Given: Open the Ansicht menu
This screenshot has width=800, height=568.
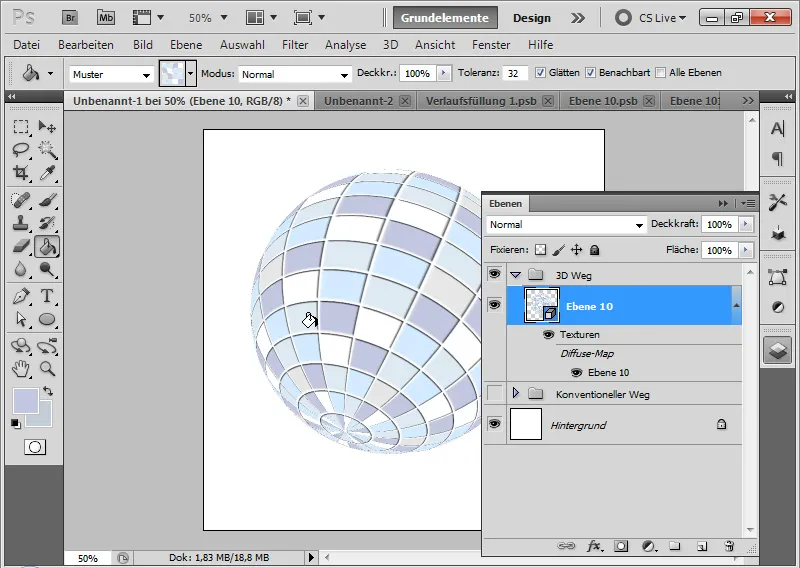Looking at the screenshot, I should coord(435,45).
